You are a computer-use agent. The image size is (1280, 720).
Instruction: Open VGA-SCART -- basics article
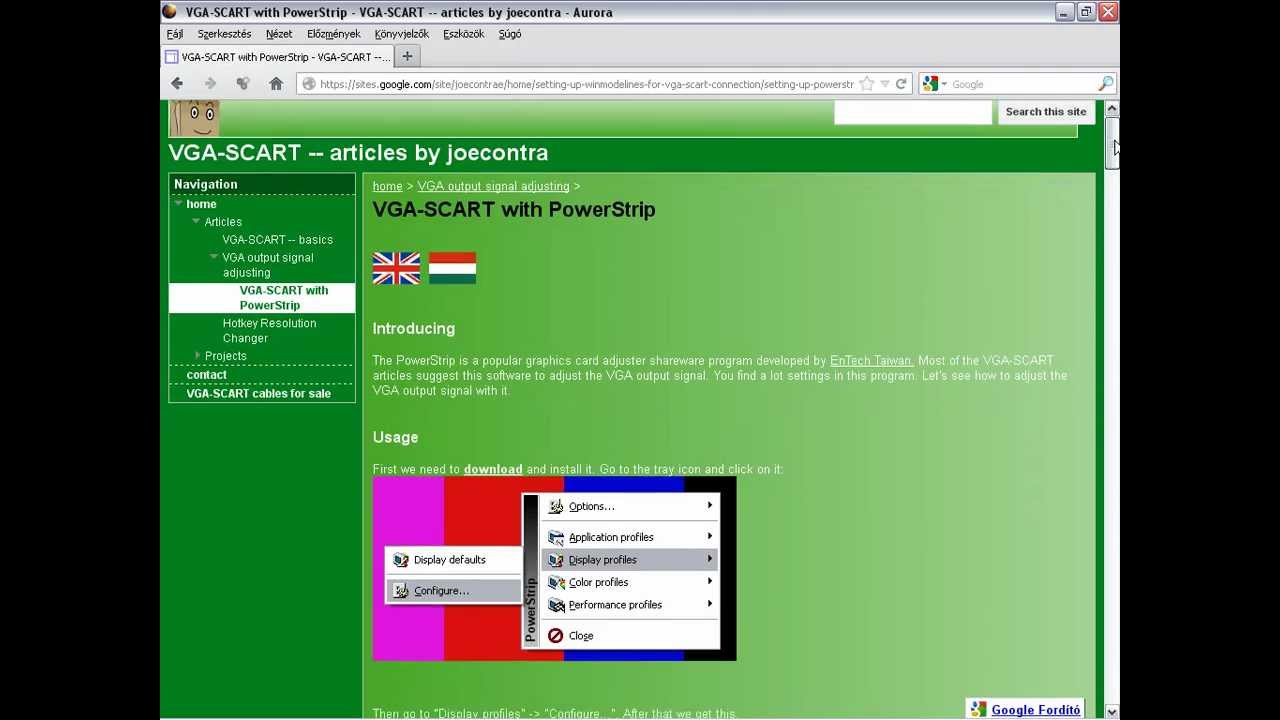(x=277, y=240)
